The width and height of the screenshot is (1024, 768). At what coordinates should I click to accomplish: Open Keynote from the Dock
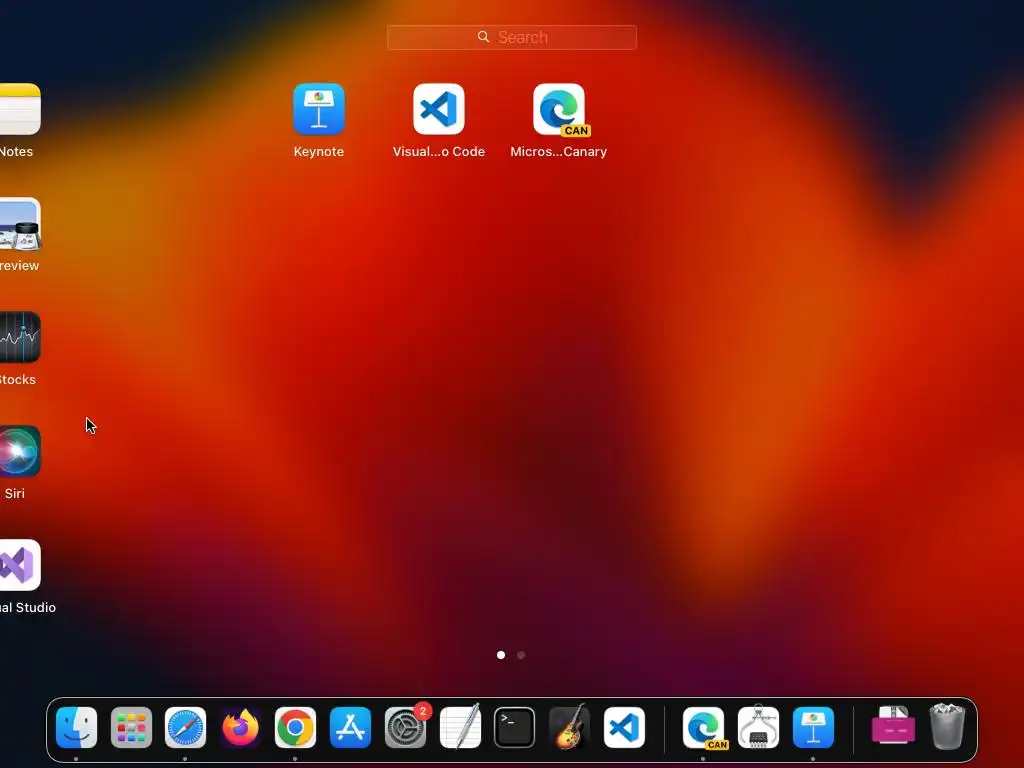coord(813,728)
